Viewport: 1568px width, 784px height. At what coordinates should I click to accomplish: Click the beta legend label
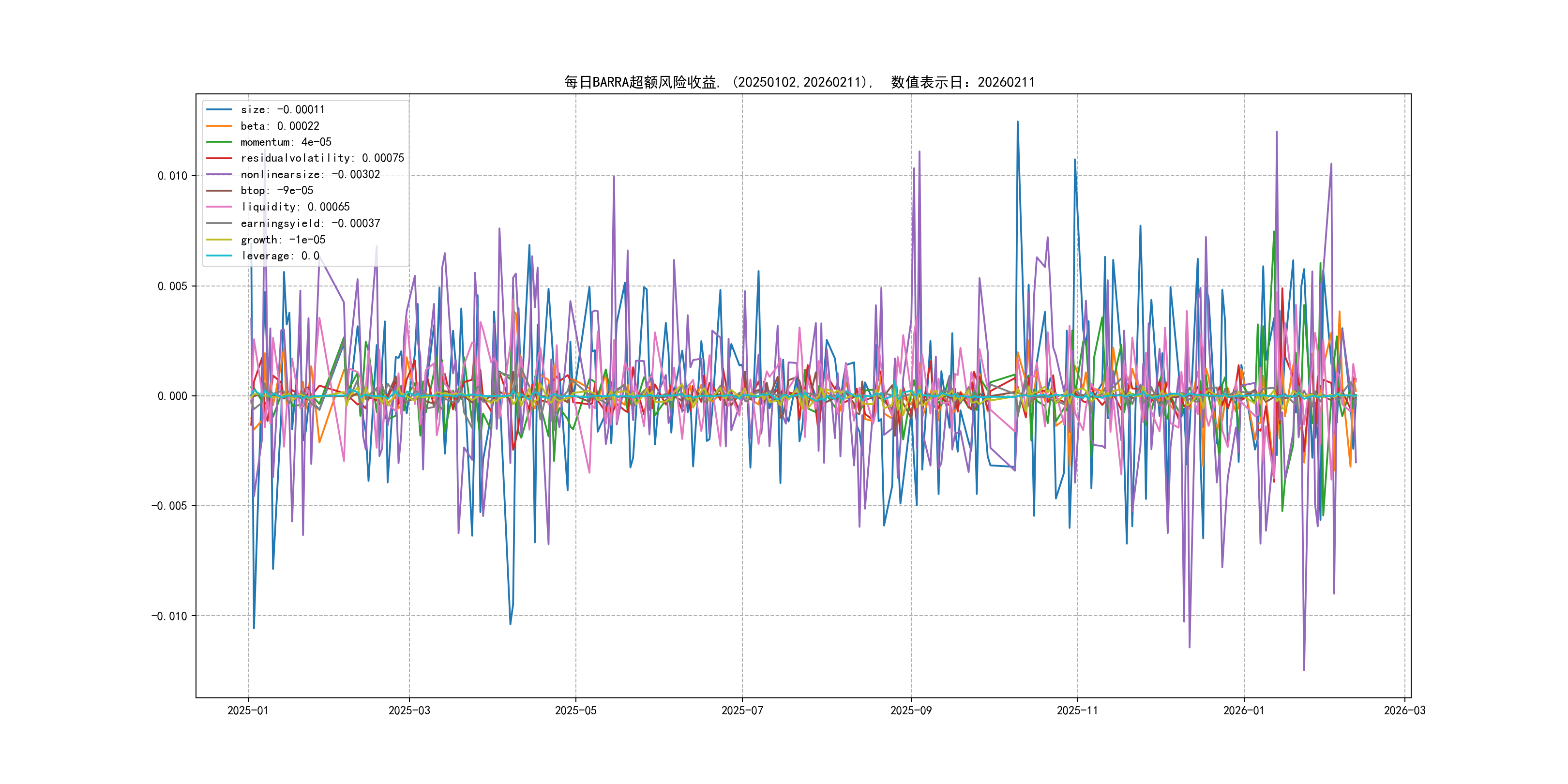(x=279, y=126)
